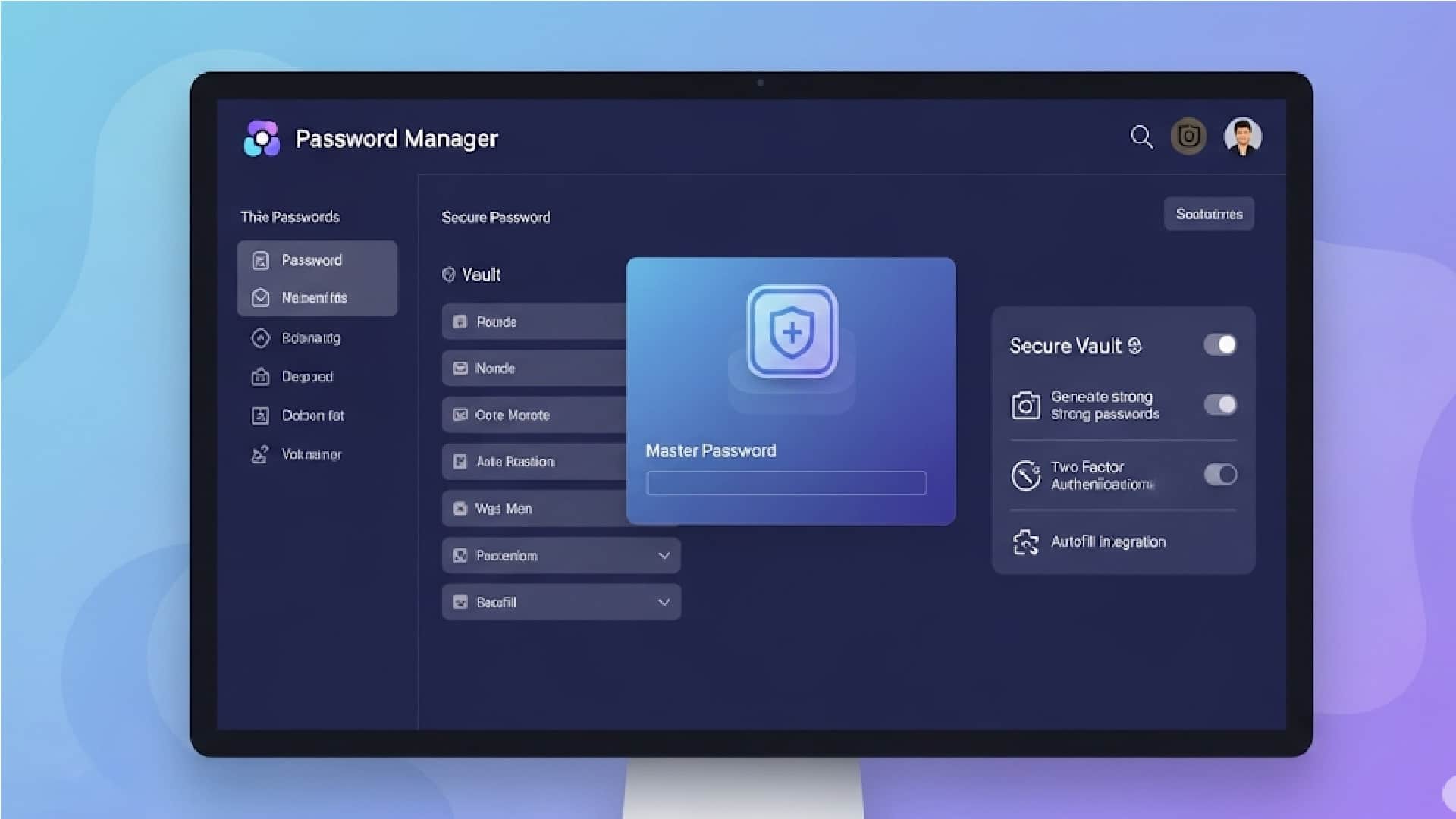The width and height of the screenshot is (1456, 819).
Task: Click the Password Manager app logo
Action: coord(262,138)
